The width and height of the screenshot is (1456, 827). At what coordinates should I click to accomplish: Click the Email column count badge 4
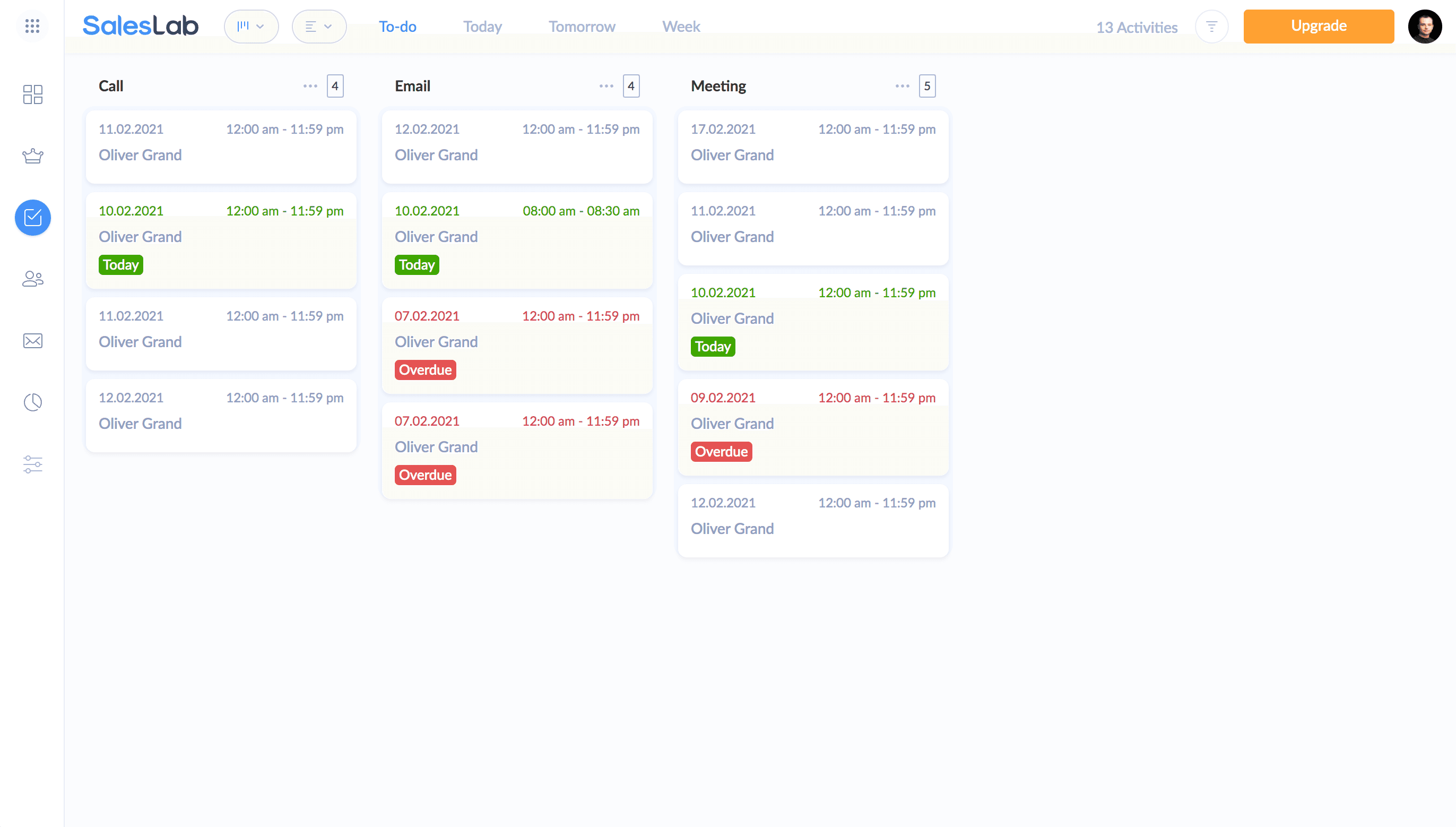pyautogui.click(x=631, y=87)
